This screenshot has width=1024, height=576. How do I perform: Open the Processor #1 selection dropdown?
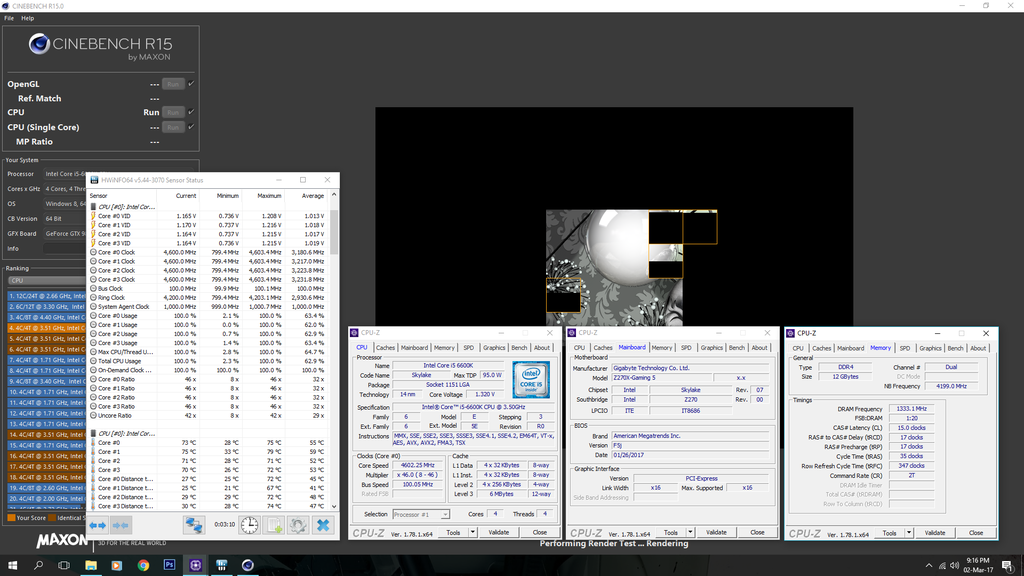click(423, 514)
